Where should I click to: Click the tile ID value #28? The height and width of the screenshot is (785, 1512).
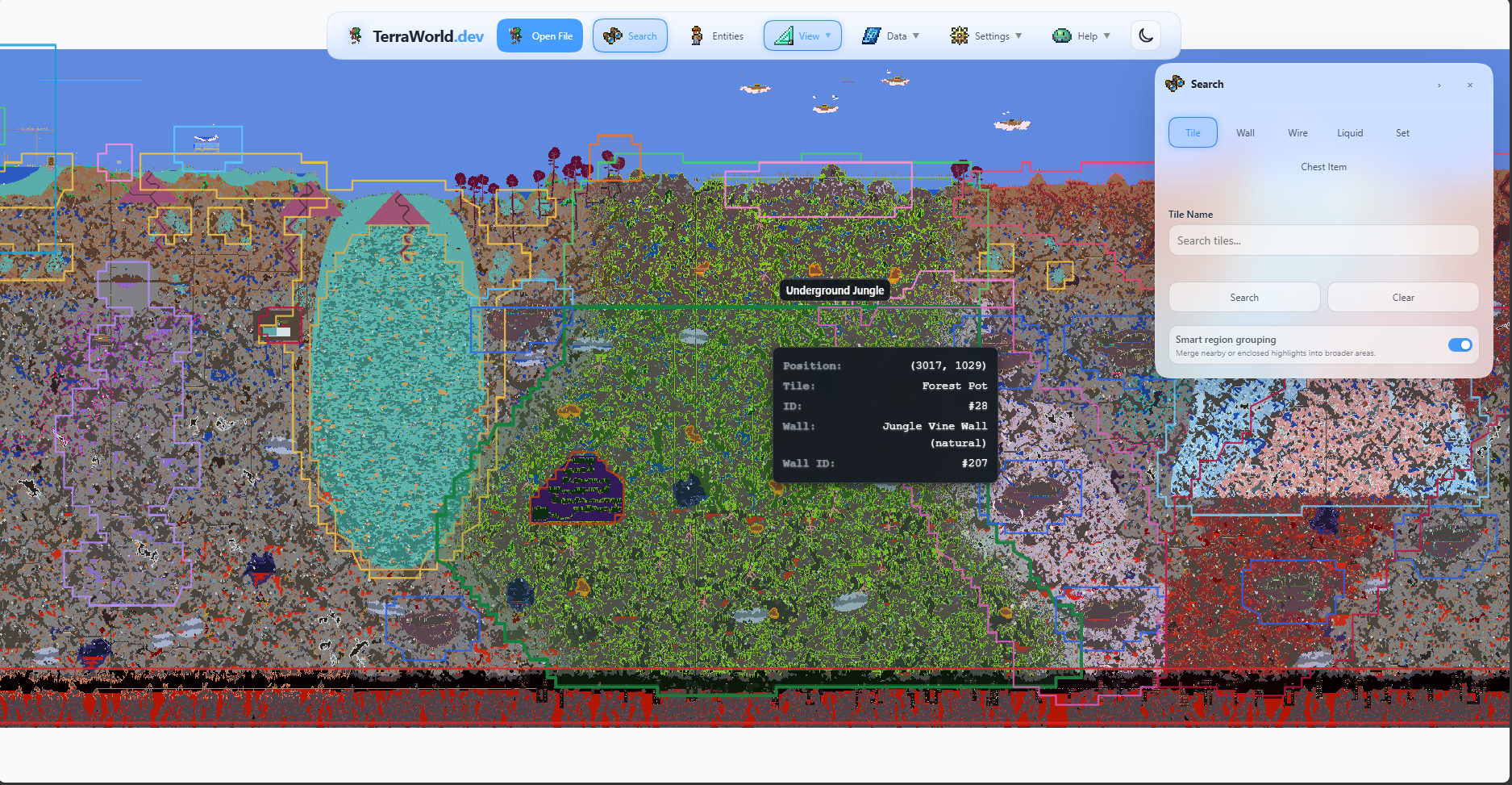click(x=977, y=406)
